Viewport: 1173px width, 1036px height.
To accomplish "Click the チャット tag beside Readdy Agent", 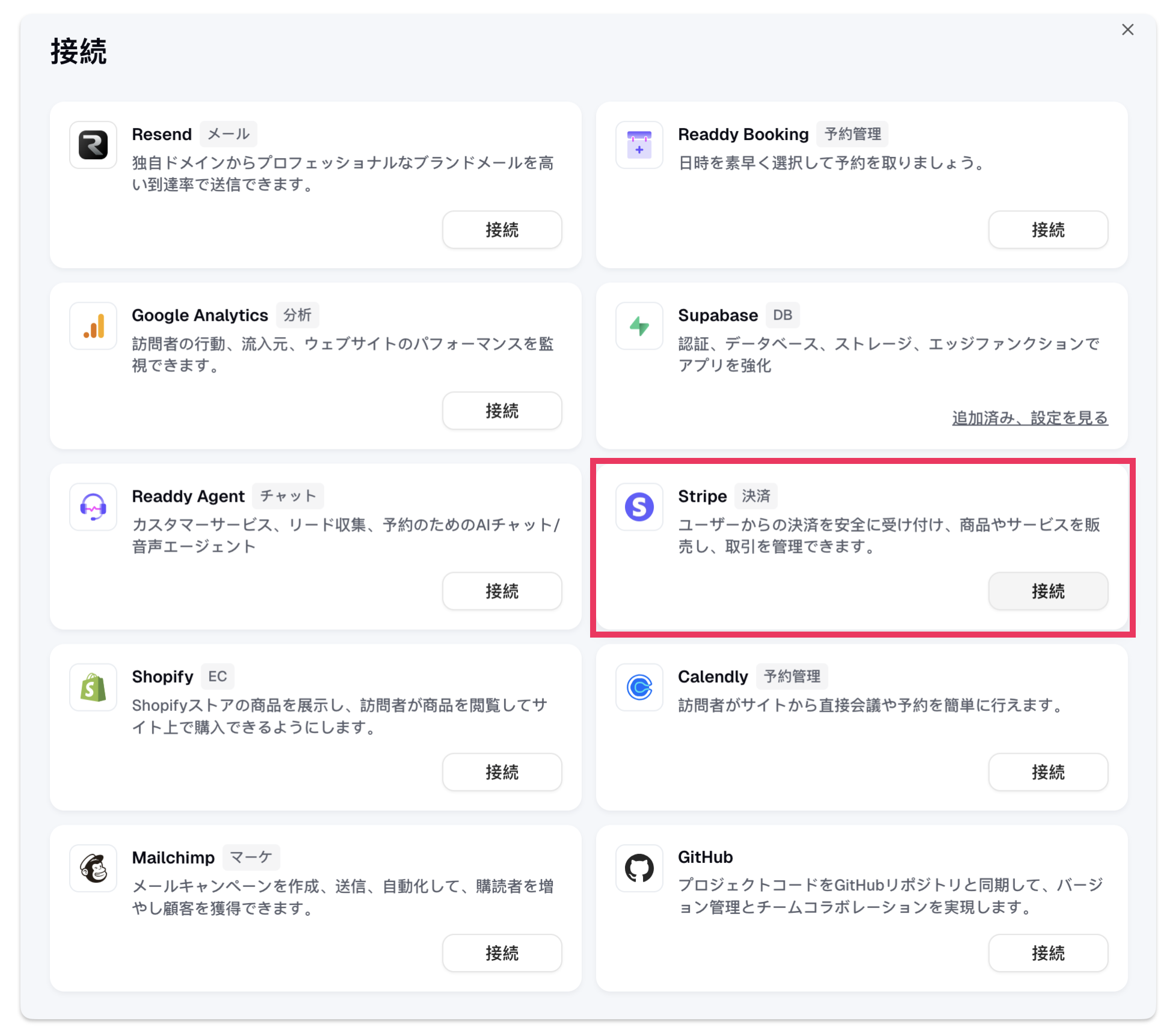I will coord(288,496).
